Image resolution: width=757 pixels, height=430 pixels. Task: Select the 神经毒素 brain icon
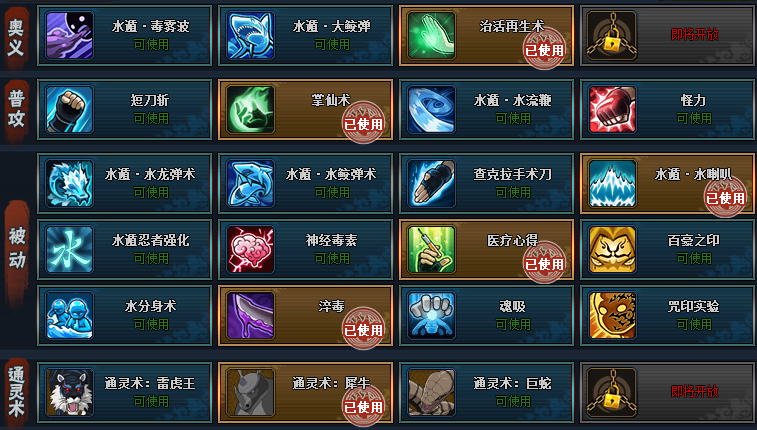pos(251,250)
